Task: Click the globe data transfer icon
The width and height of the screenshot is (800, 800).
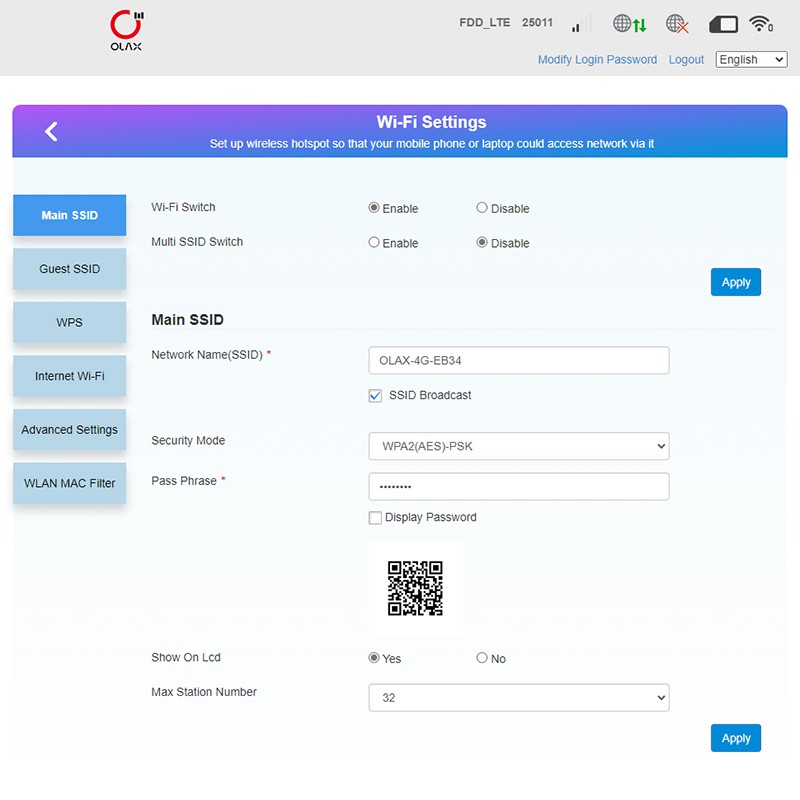Action: tap(629, 24)
